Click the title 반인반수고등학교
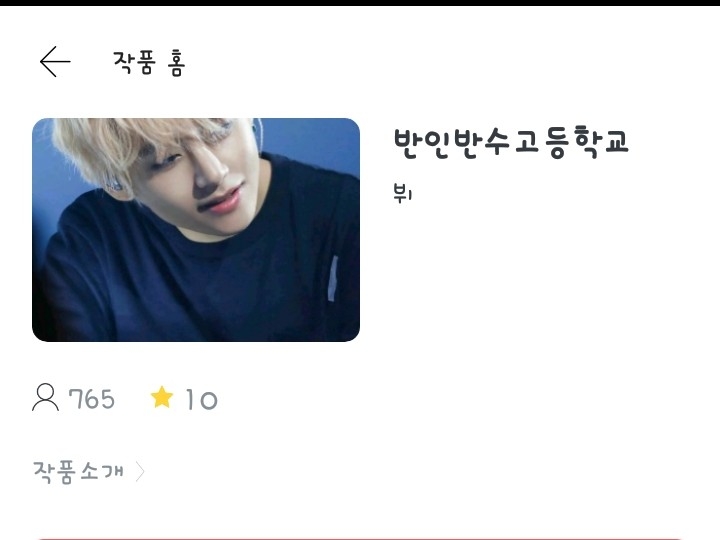This screenshot has width=720, height=540. coord(511,142)
